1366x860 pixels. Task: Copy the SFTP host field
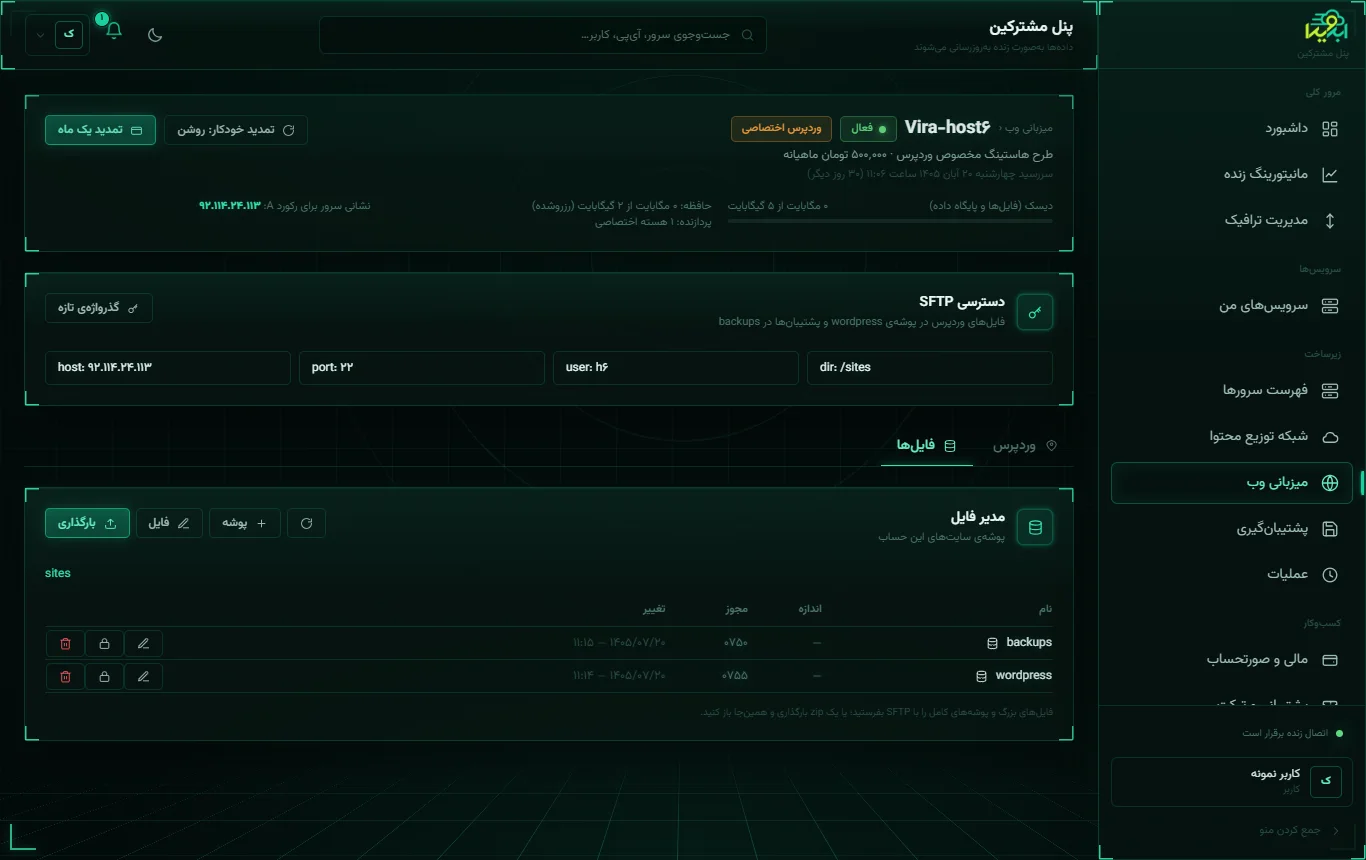point(168,367)
